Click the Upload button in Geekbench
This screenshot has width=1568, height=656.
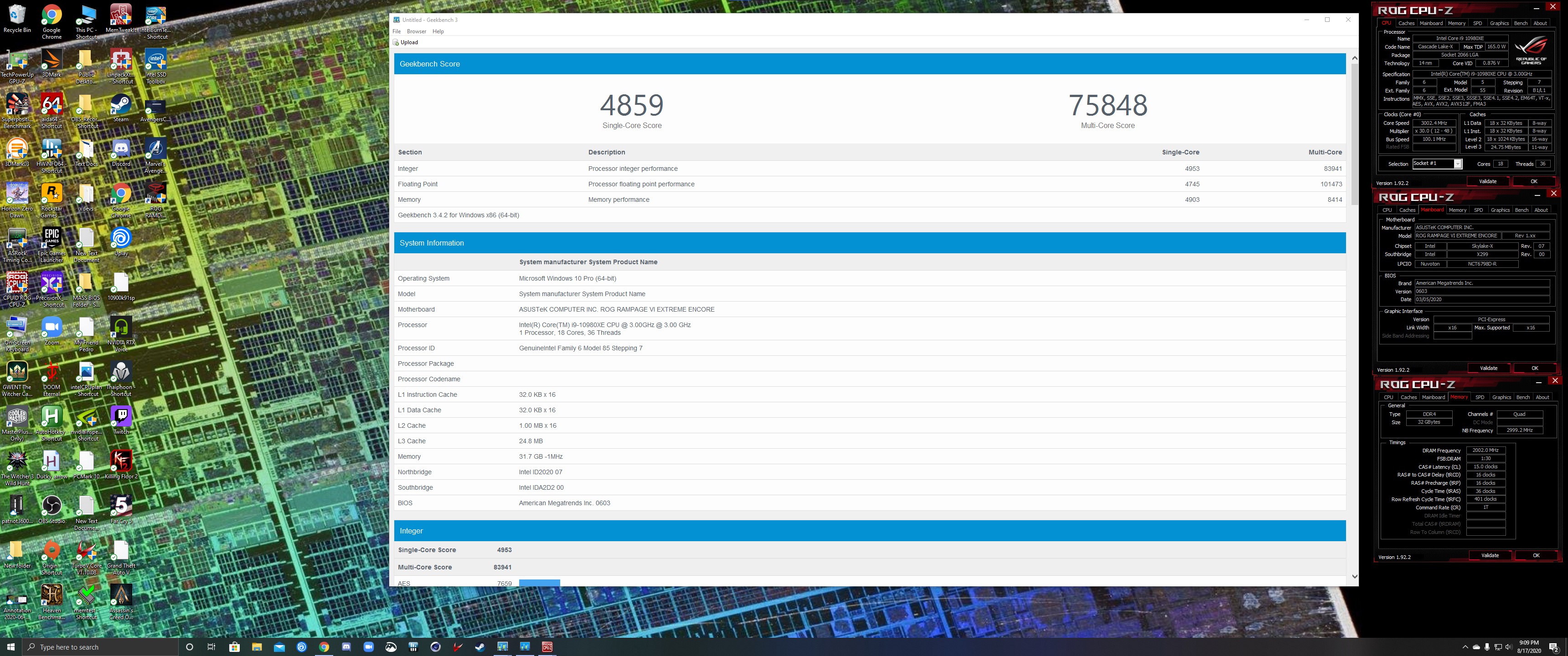pyautogui.click(x=405, y=43)
